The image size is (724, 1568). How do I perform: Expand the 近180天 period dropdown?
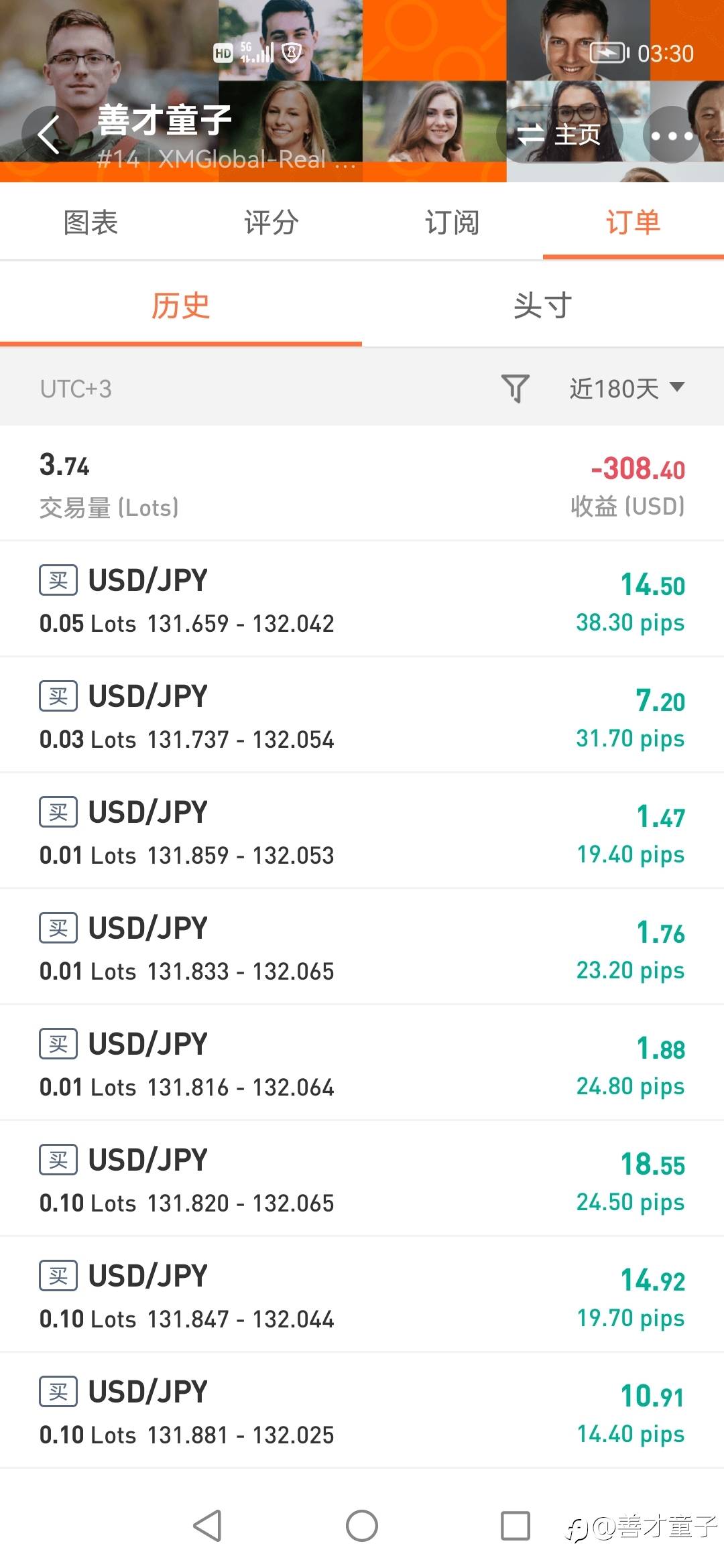point(627,388)
